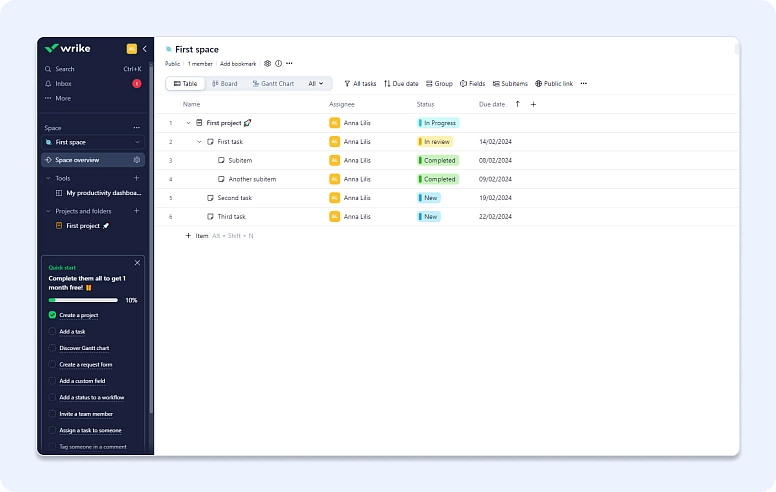
Task: Collapse the sidebar with the arrow icon
Action: 145,49
